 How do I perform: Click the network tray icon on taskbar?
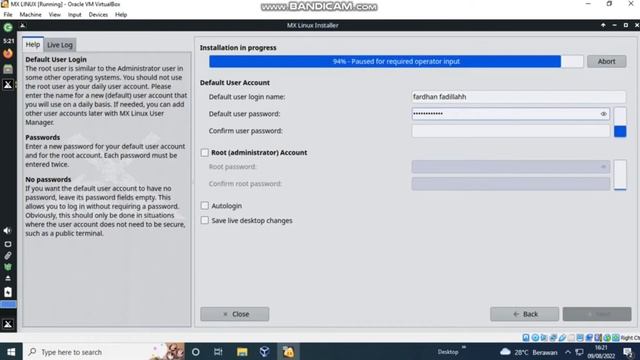point(579,352)
